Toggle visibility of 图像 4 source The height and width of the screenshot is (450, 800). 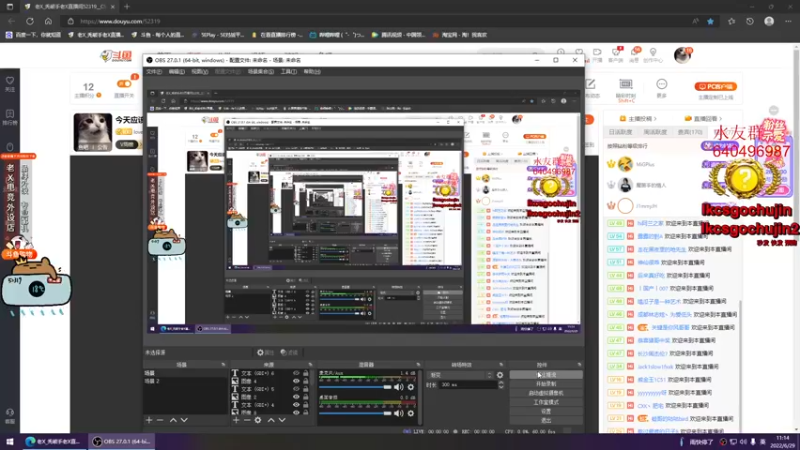296,381
